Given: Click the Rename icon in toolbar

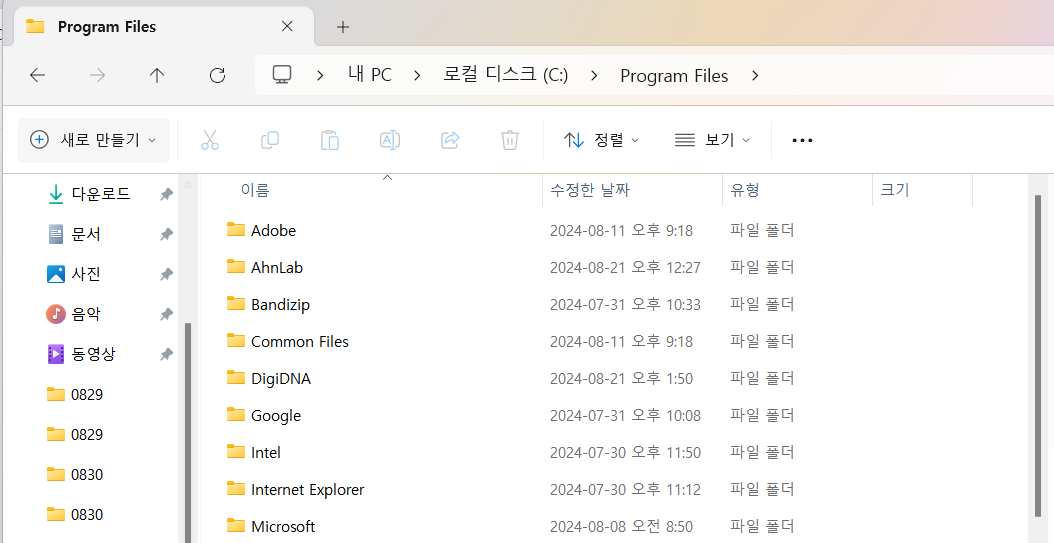Looking at the screenshot, I should tap(390, 140).
